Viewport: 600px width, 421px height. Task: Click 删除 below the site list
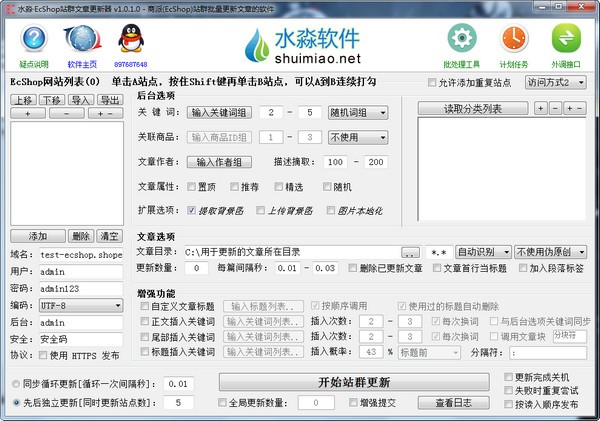click(x=81, y=236)
